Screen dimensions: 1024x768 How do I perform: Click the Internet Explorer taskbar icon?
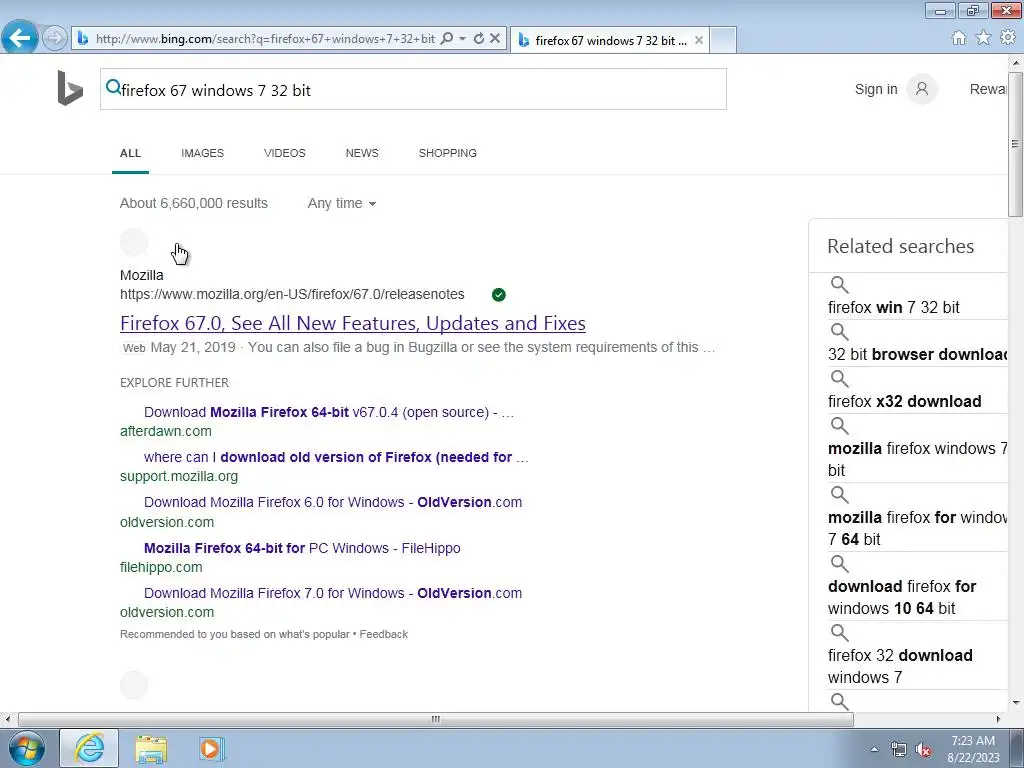click(x=89, y=748)
